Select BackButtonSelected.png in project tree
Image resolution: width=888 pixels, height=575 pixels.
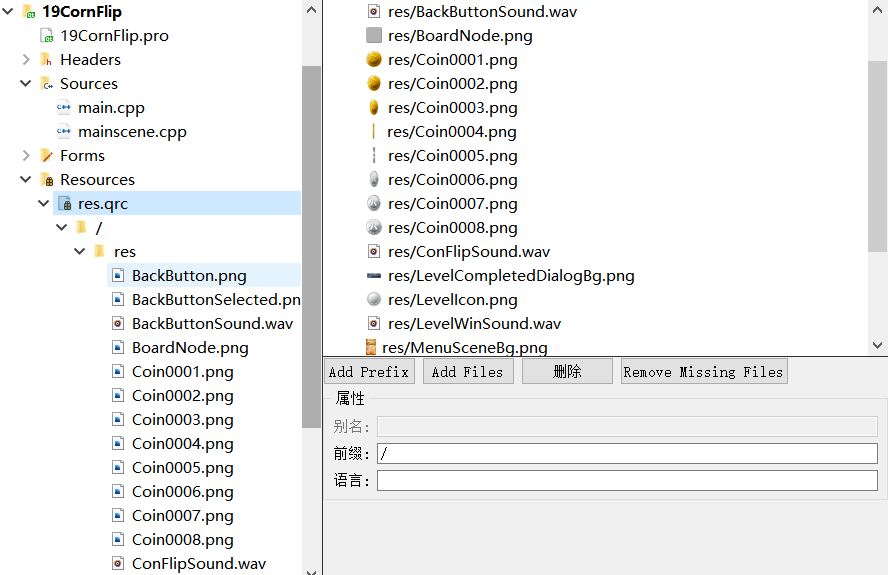(x=216, y=300)
